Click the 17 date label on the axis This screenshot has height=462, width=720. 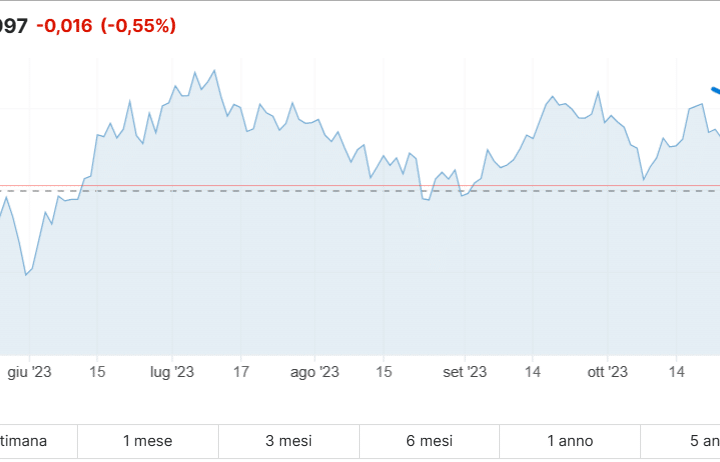[x=240, y=372]
